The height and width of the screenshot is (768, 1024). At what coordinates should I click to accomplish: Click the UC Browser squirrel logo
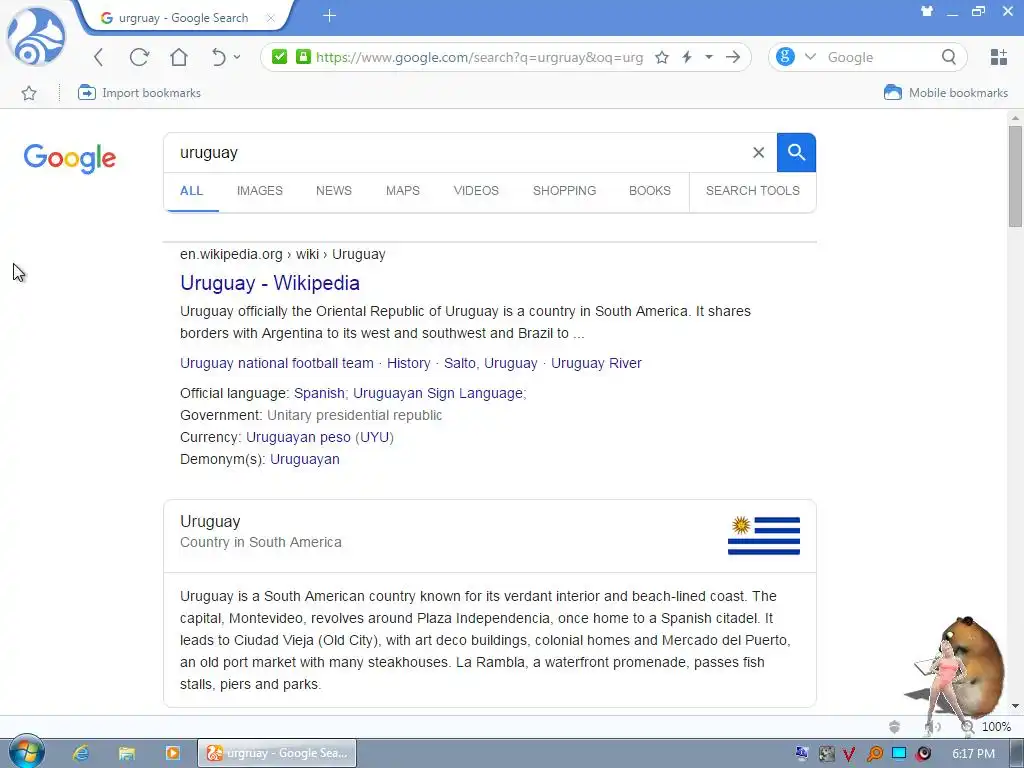coord(36,36)
